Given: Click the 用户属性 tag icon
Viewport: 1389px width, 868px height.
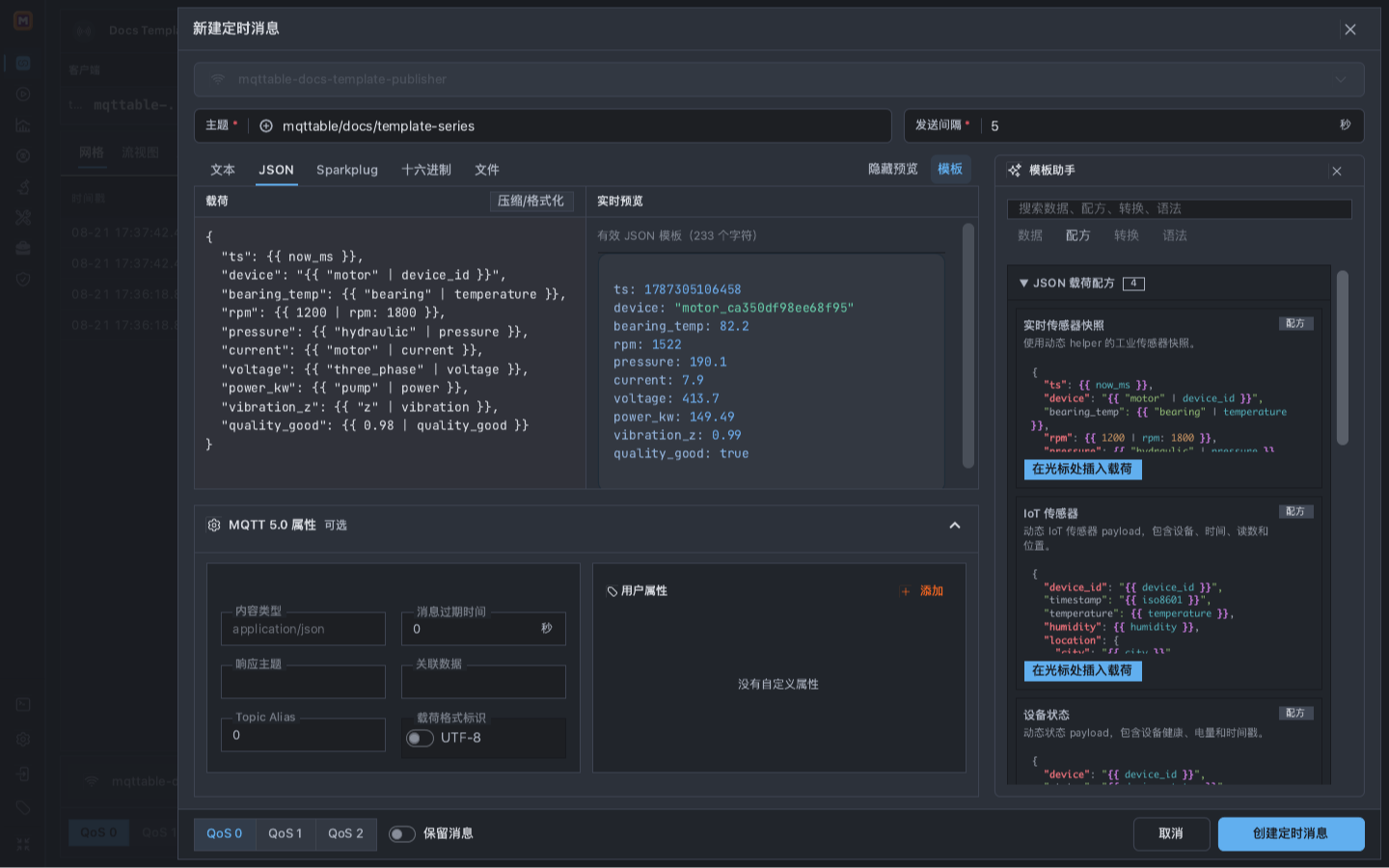Looking at the screenshot, I should (612, 591).
